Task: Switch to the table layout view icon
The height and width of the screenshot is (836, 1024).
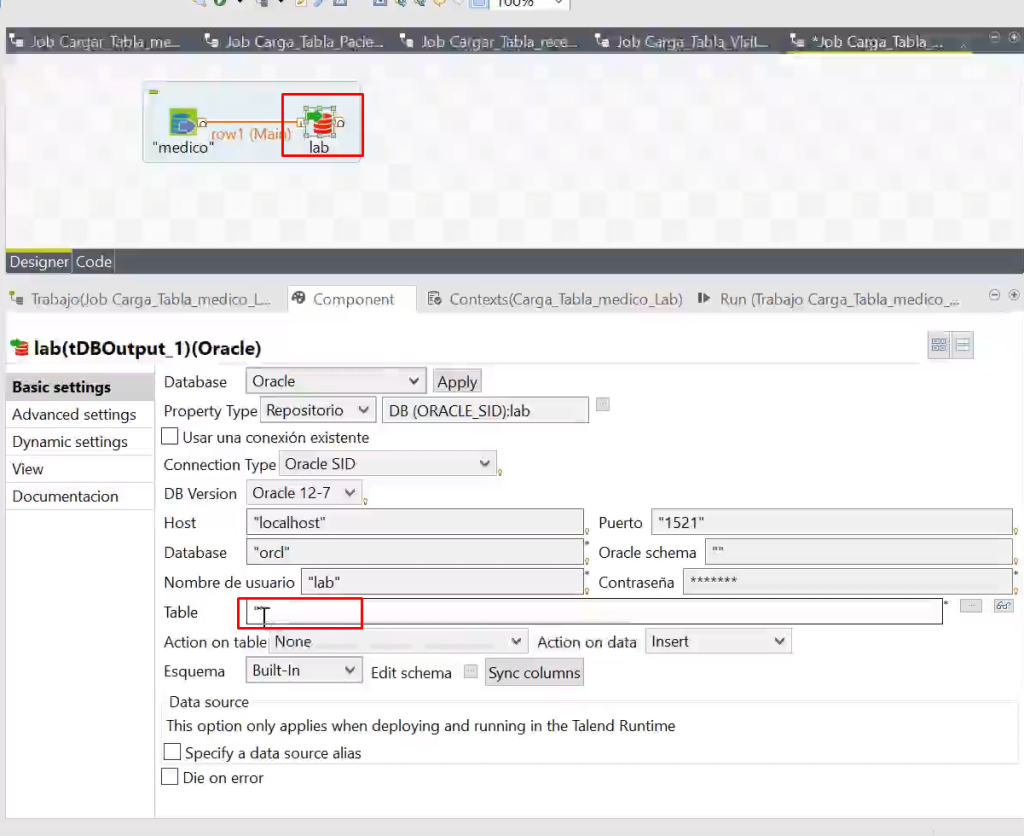Action: coord(939,345)
